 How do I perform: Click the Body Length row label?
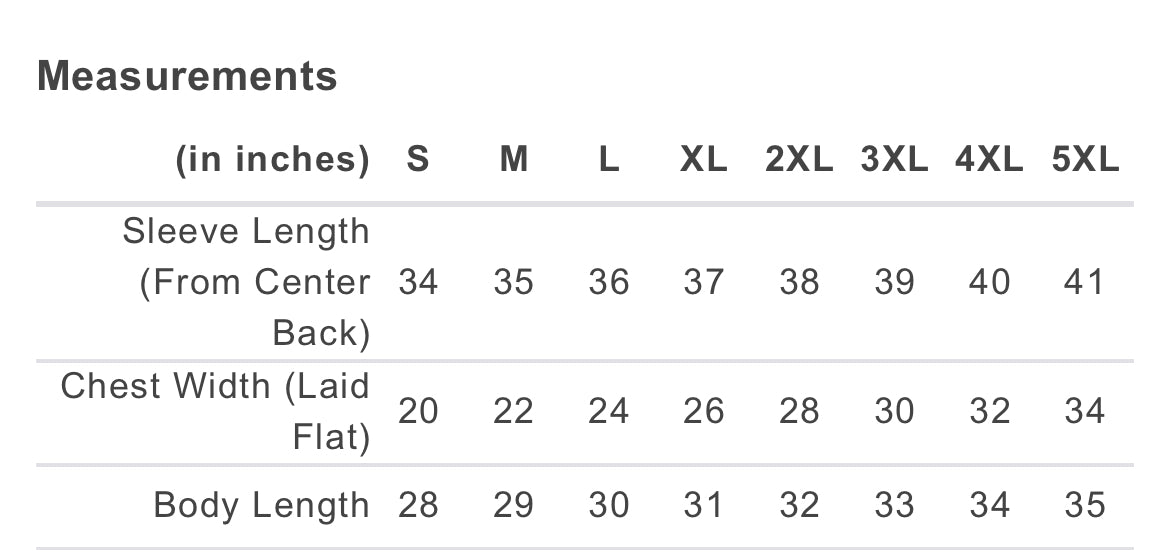[x=262, y=506]
